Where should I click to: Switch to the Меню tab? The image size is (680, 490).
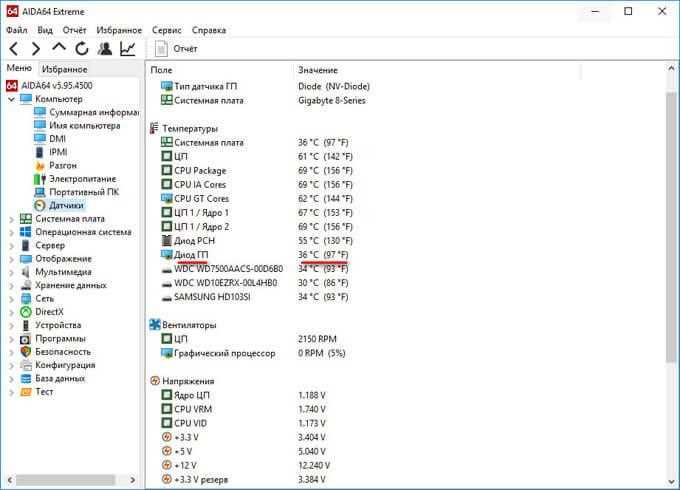[19, 68]
